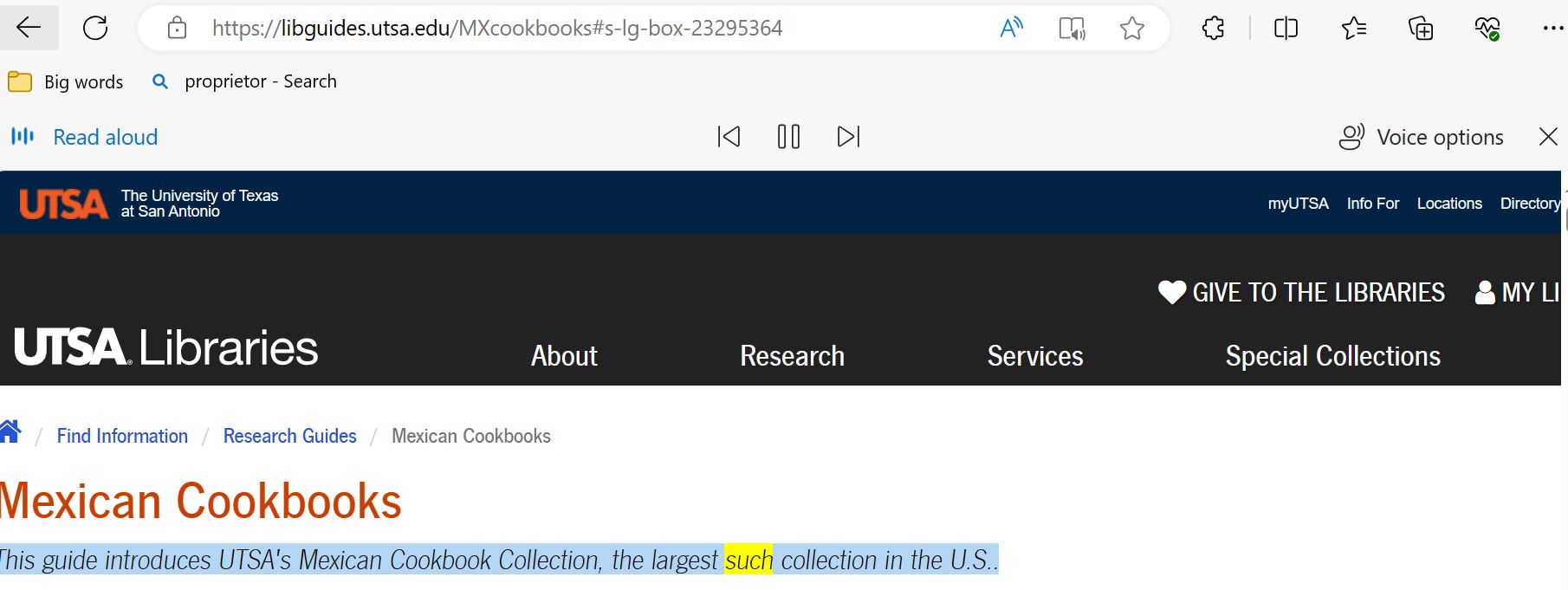Close the Read aloud toolbar

point(1548,137)
